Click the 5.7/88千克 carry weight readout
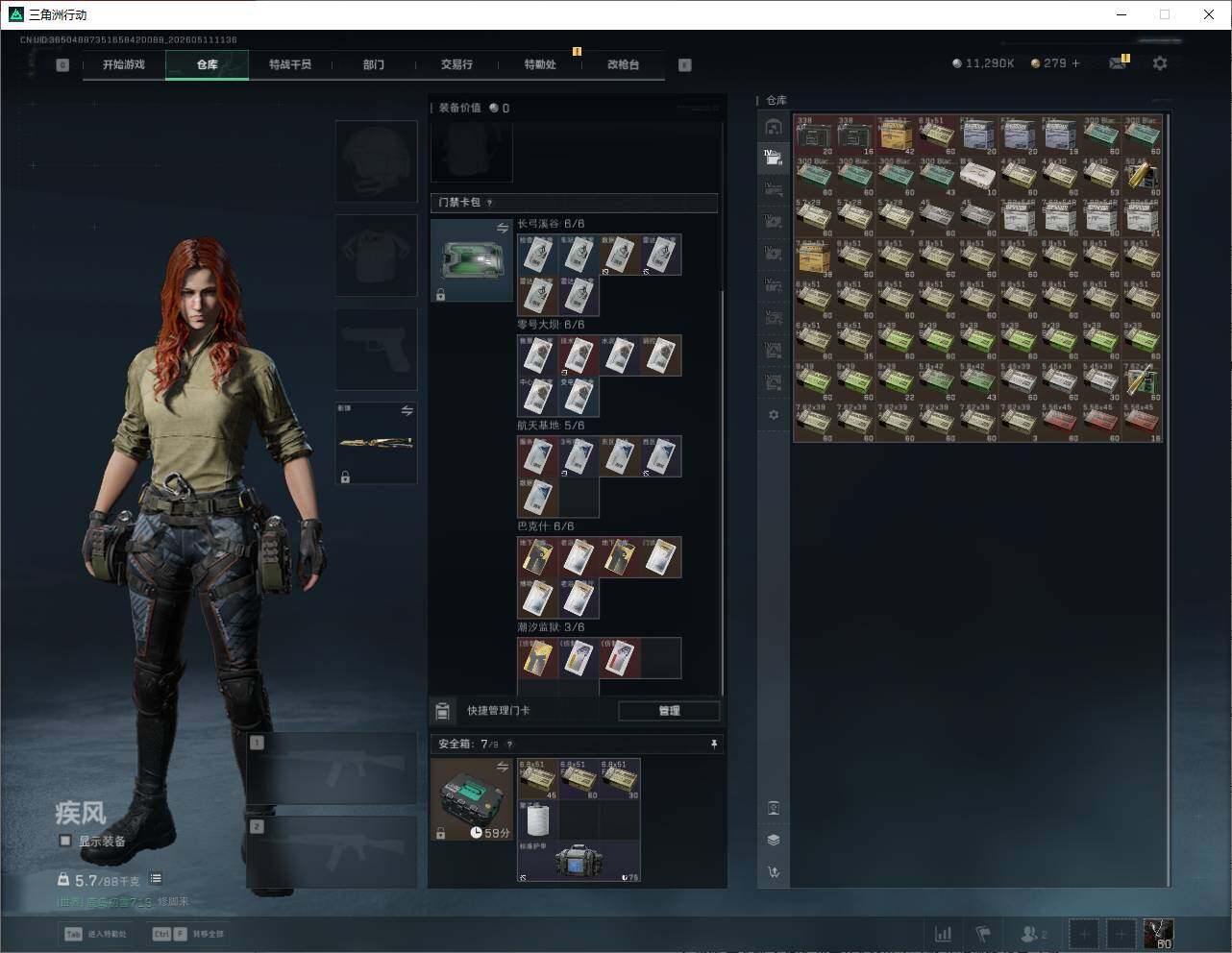 point(99,880)
